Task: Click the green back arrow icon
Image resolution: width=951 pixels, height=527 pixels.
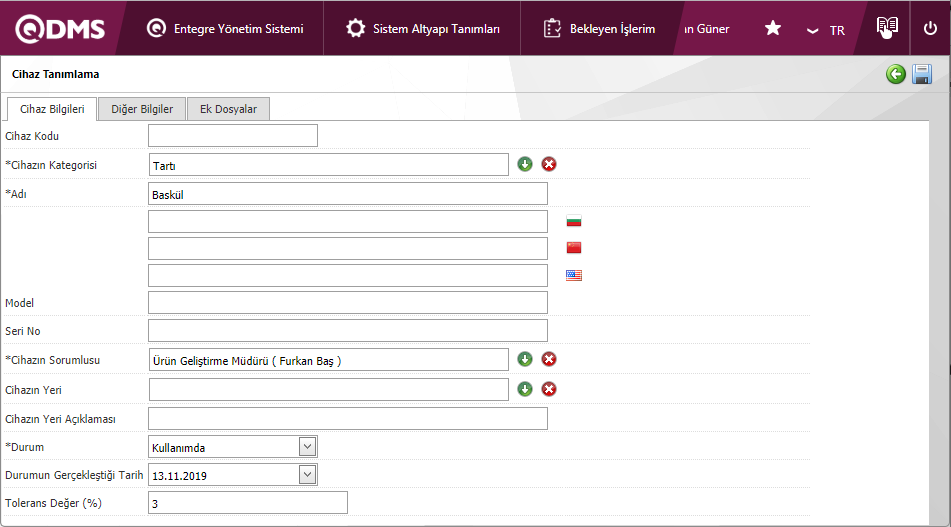Action: [896, 74]
